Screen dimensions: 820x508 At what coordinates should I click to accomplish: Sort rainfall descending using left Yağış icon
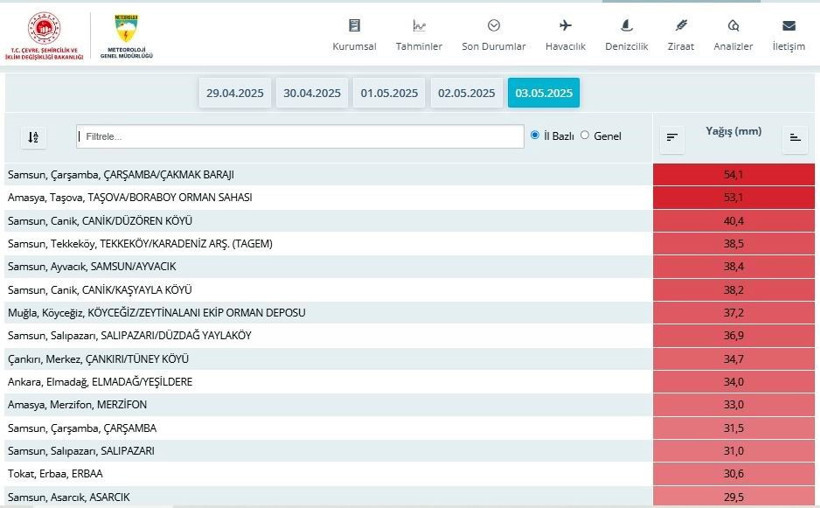pos(672,138)
